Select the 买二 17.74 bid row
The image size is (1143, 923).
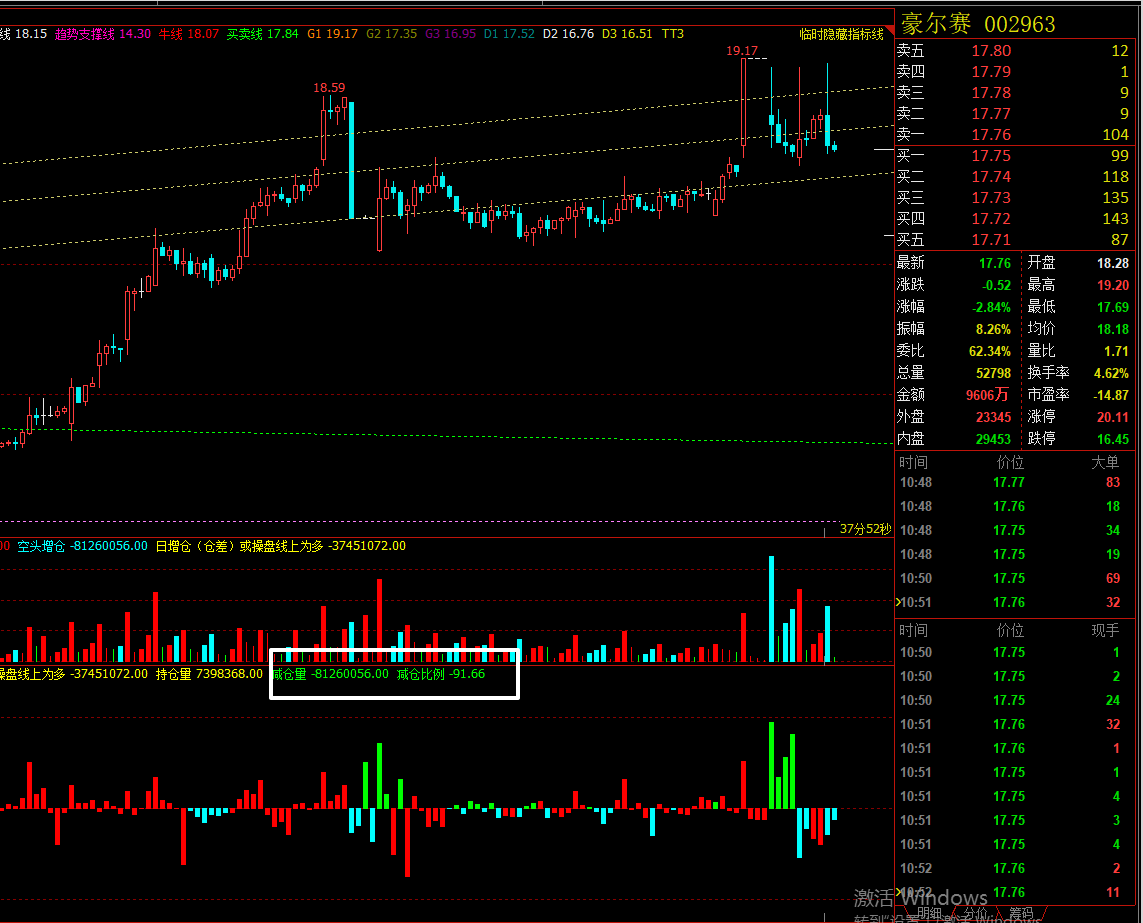coord(1013,176)
